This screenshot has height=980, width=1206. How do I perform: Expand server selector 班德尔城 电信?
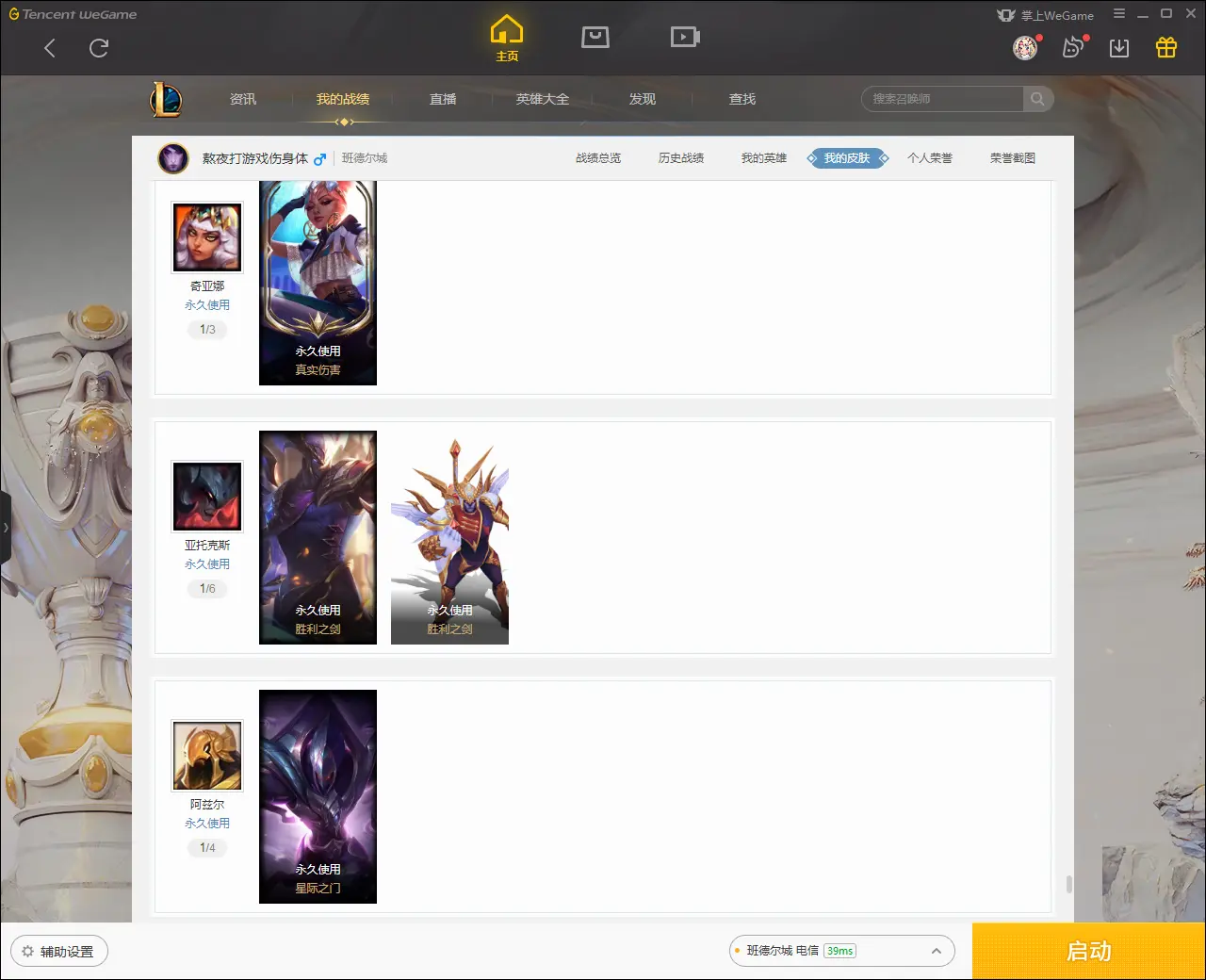(x=841, y=951)
